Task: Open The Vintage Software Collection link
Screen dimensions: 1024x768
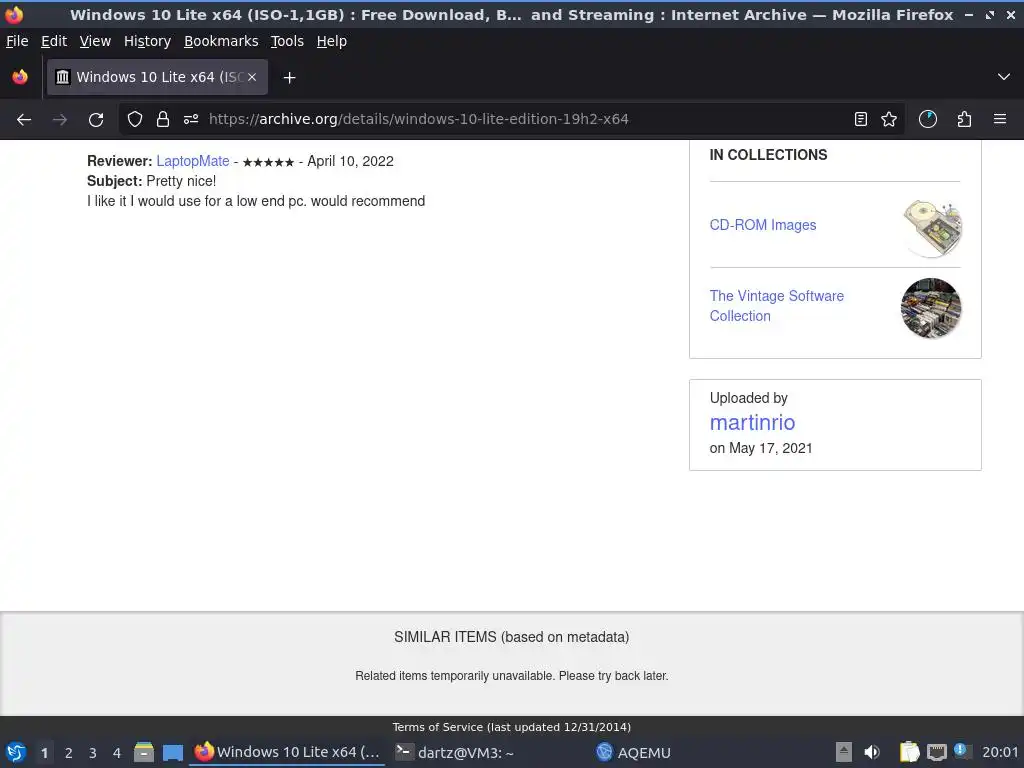Action: tap(776, 306)
